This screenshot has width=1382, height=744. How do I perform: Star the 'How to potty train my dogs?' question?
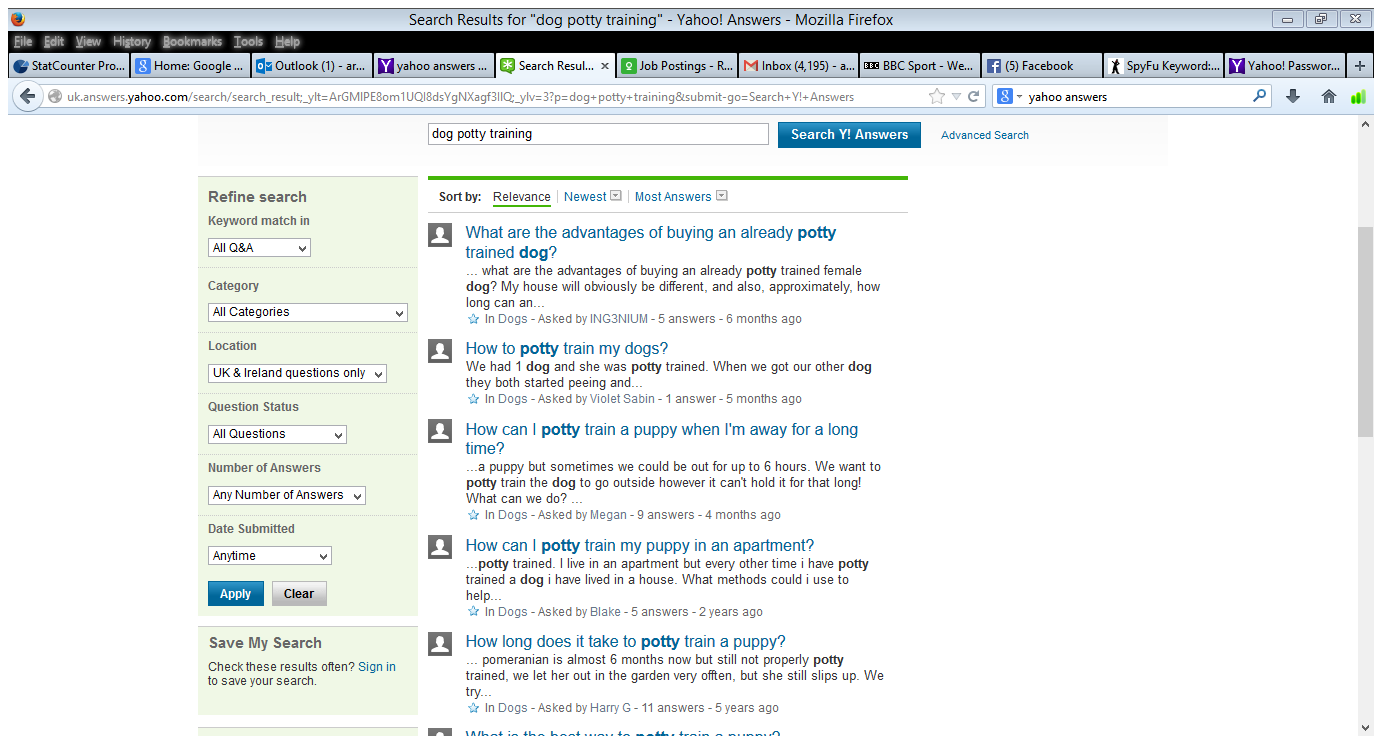pos(474,399)
